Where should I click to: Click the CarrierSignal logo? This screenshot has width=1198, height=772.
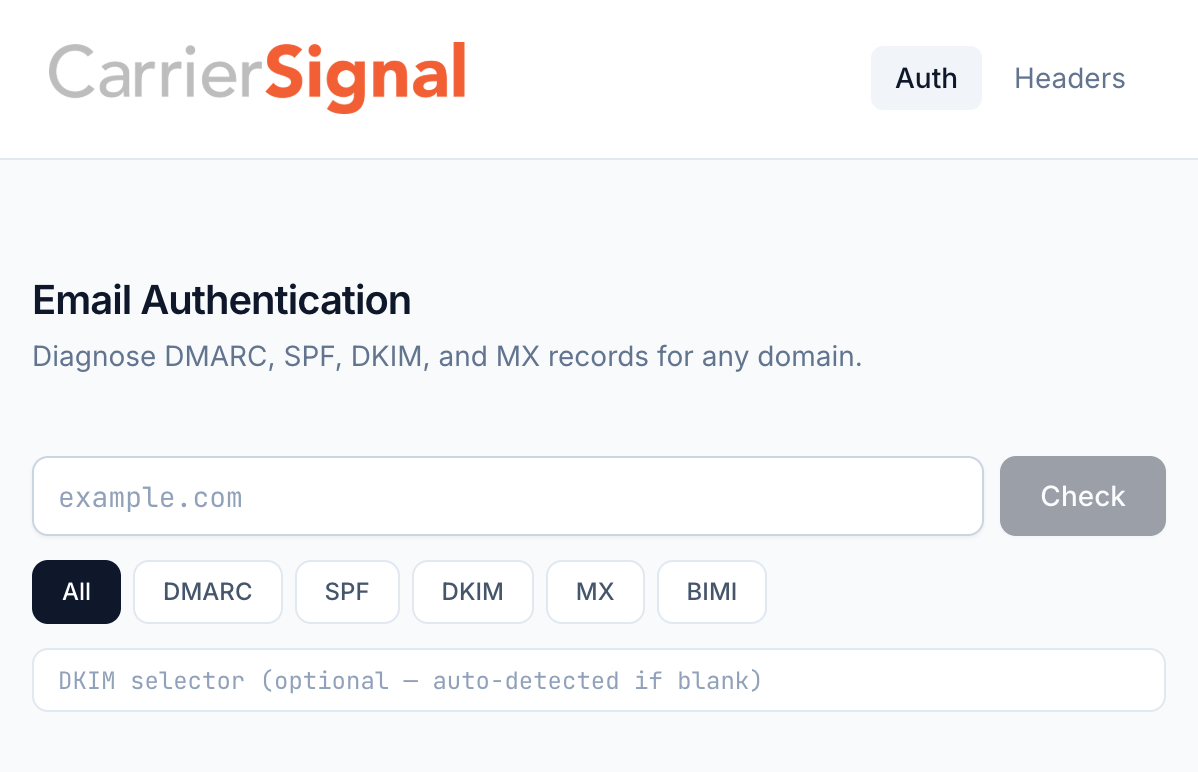pyautogui.click(x=258, y=76)
